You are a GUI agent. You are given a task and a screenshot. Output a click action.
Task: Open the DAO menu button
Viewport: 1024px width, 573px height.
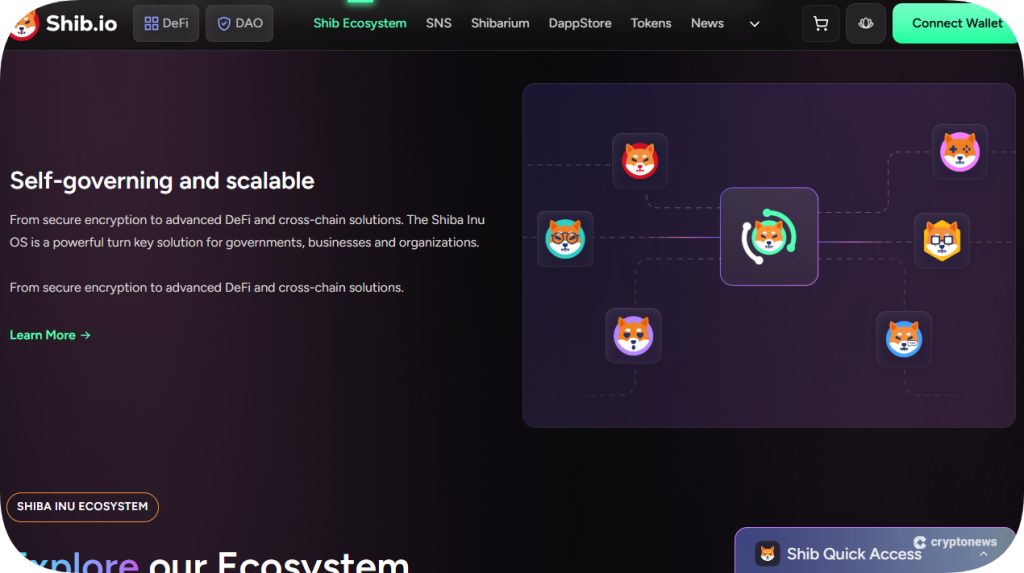tap(239, 23)
